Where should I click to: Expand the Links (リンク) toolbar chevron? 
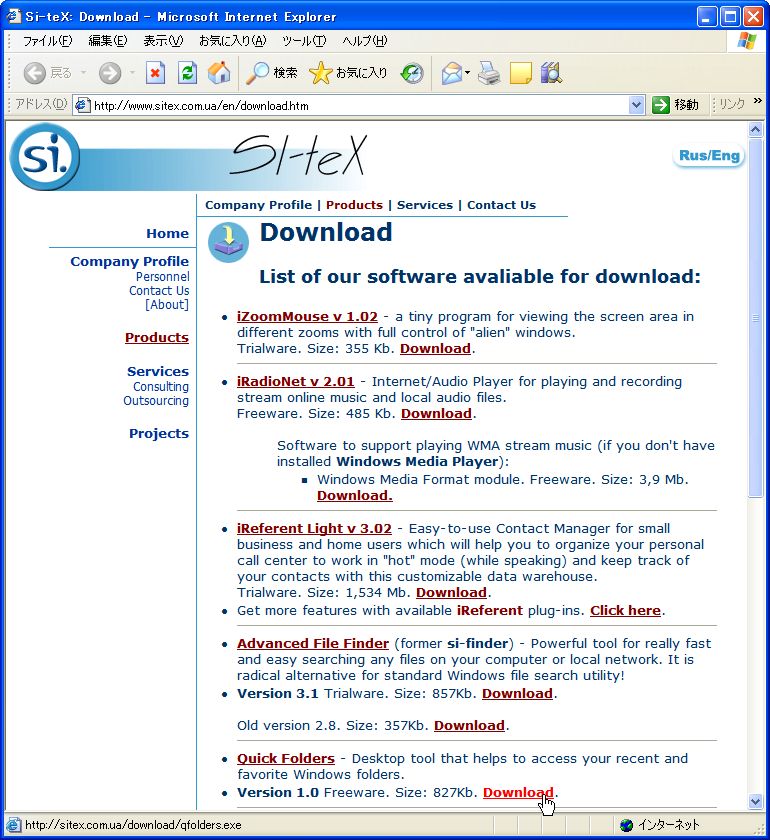pyautogui.click(x=757, y=101)
